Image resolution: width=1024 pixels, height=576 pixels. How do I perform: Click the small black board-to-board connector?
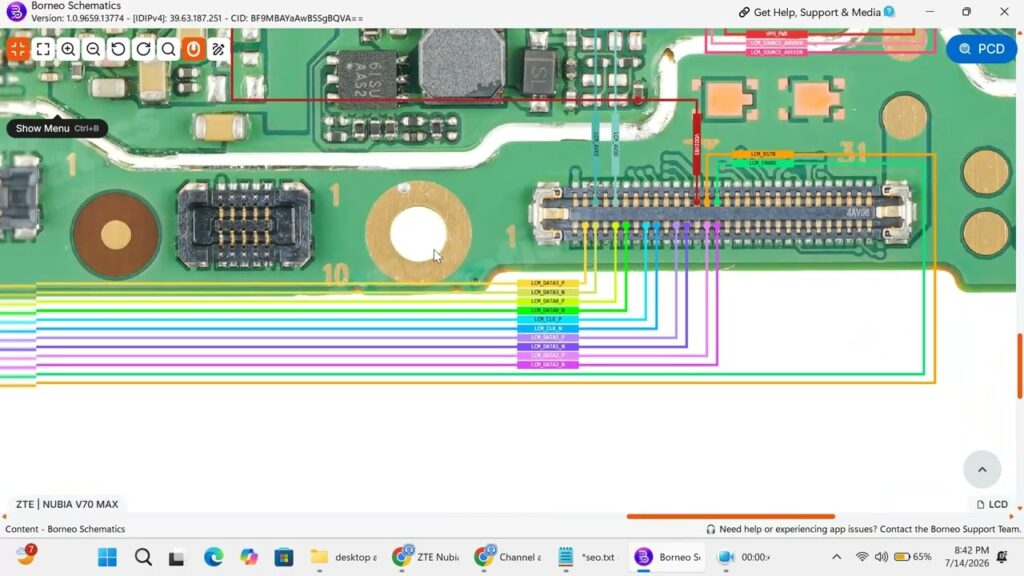tap(244, 225)
